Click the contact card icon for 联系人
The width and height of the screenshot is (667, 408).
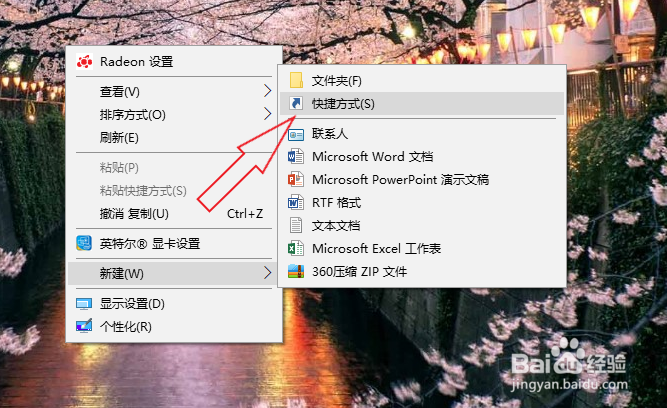point(296,134)
